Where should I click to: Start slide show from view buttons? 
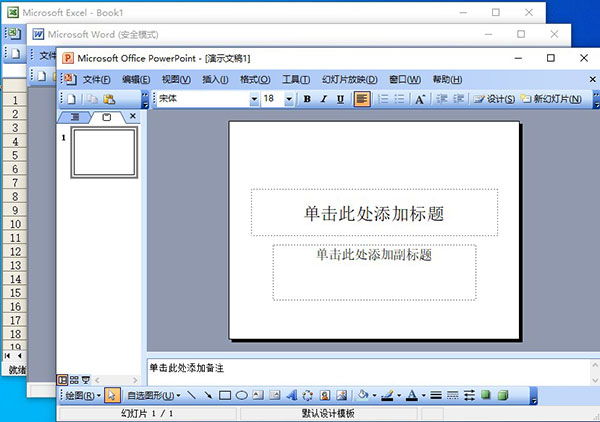pos(86,380)
